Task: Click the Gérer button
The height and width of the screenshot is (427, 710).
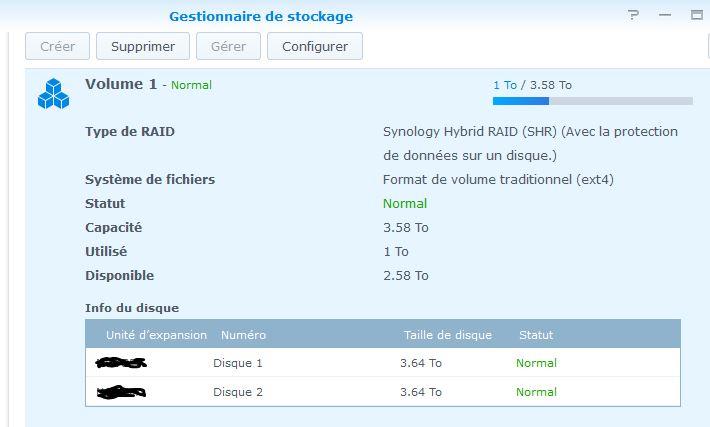Action: click(228, 46)
